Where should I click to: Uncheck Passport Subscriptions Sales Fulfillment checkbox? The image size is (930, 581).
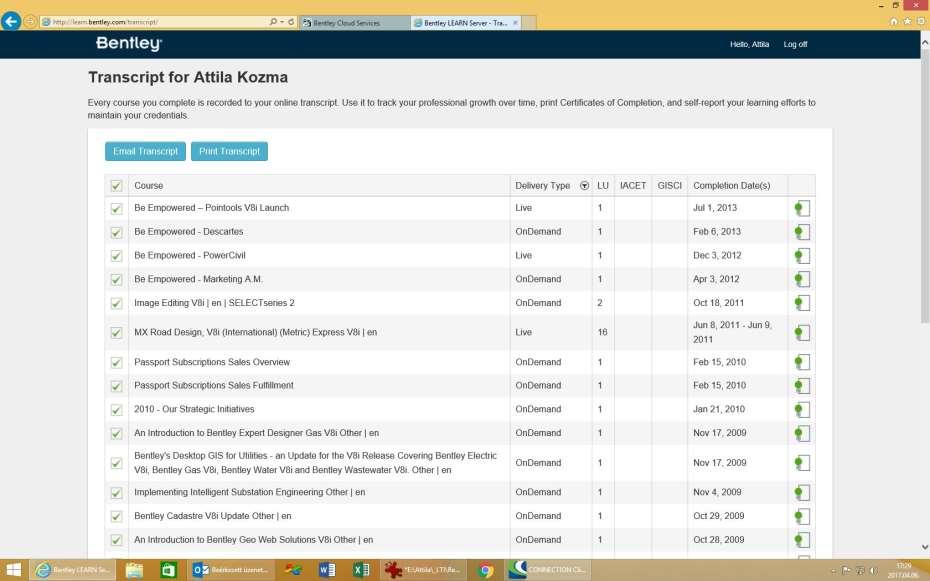(116, 387)
